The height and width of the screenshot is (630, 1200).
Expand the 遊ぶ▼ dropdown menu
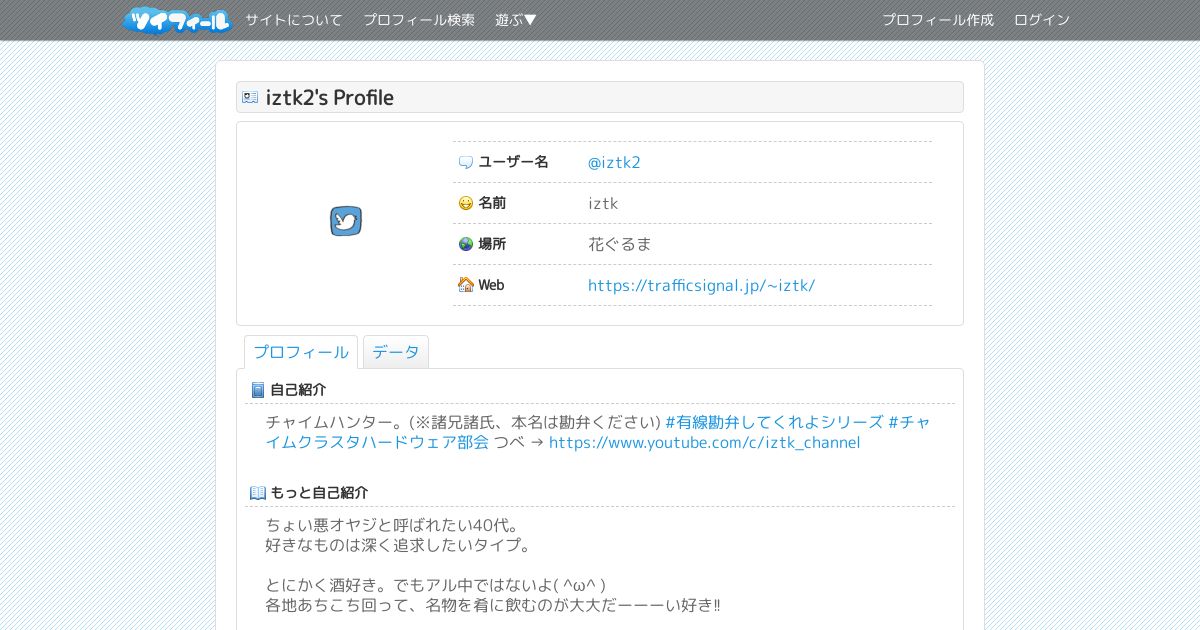point(516,20)
